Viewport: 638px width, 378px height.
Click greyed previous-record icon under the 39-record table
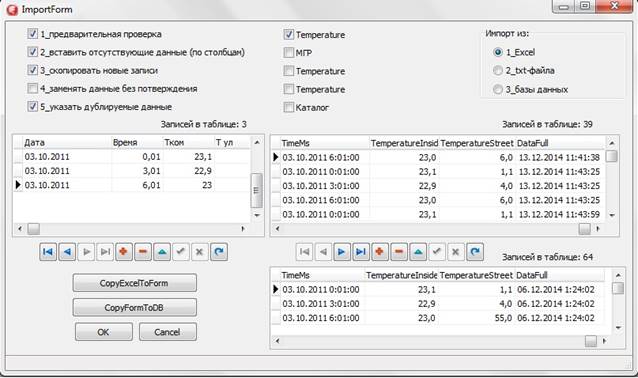pos(323,252)
